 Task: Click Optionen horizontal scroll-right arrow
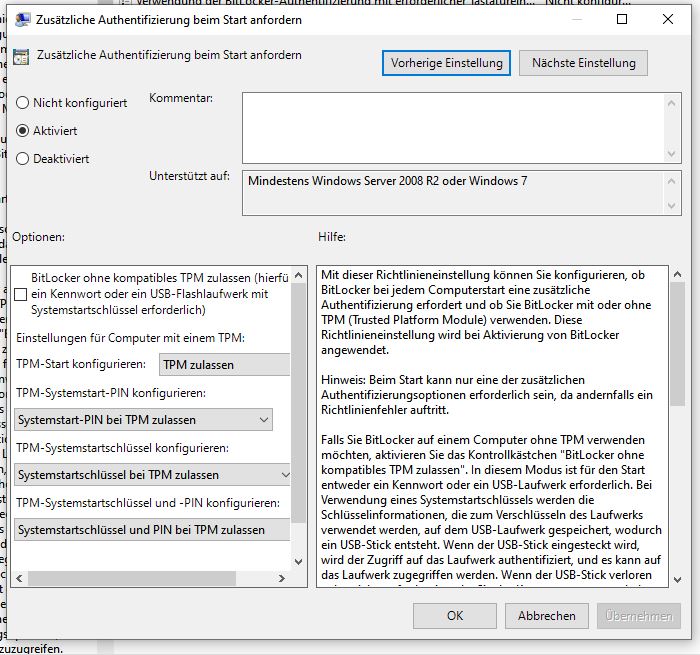pos(281,578)
